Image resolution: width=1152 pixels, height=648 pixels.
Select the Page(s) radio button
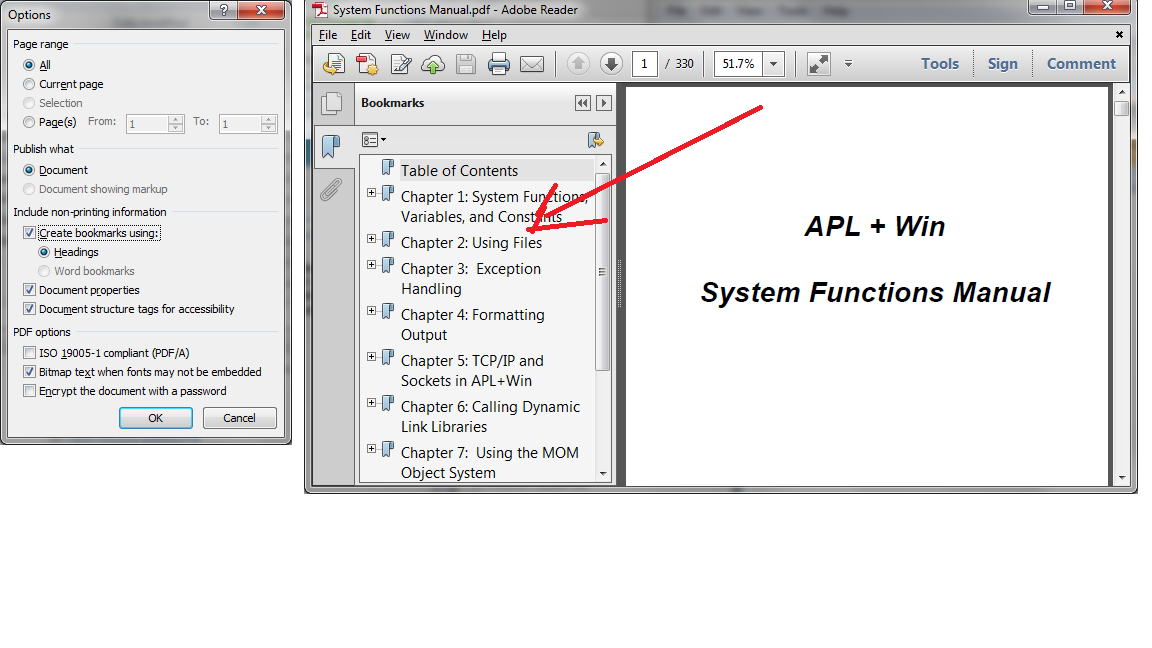pyautogui.click(x=29, y=122)
